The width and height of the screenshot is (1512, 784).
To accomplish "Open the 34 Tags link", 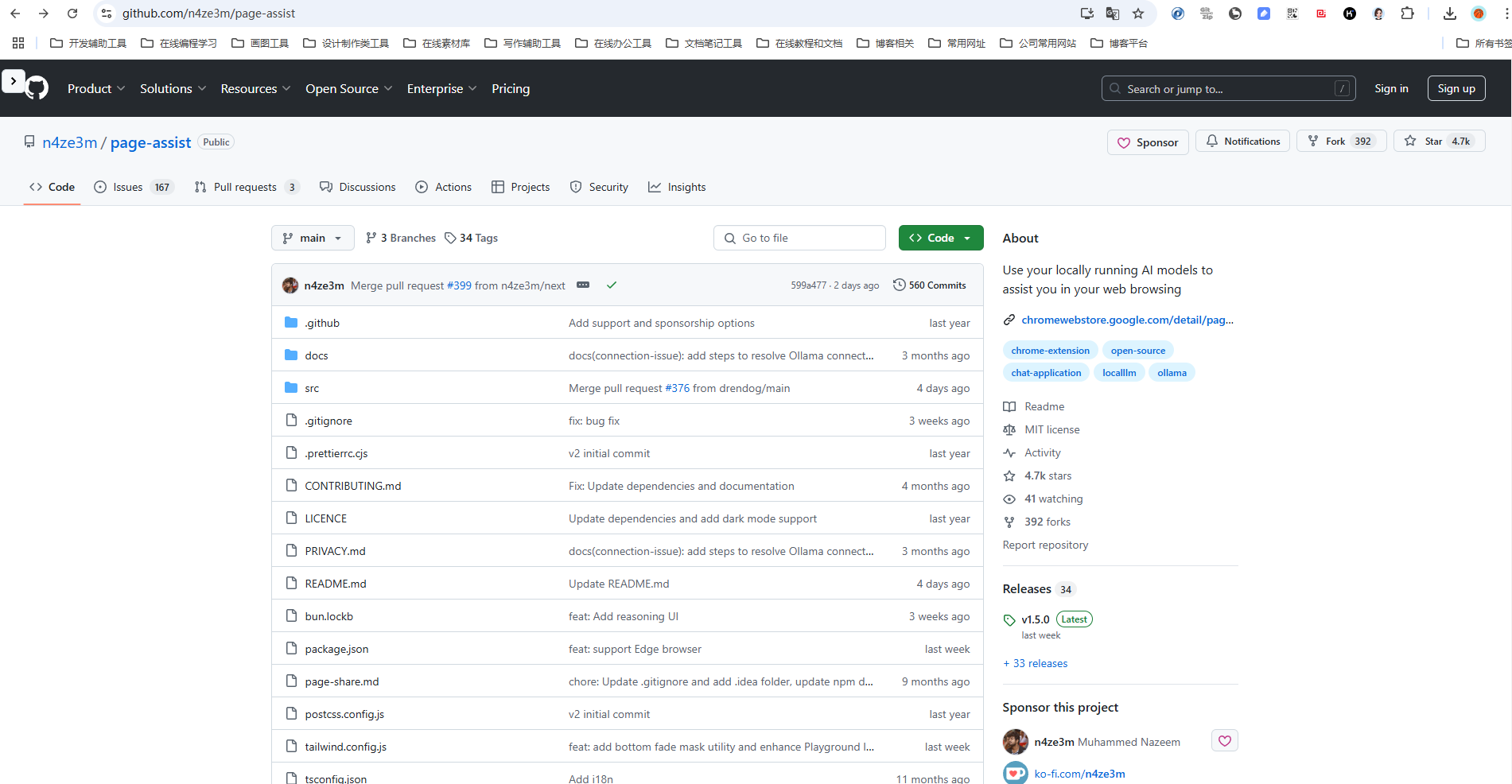I will click(x=471, y=238).
